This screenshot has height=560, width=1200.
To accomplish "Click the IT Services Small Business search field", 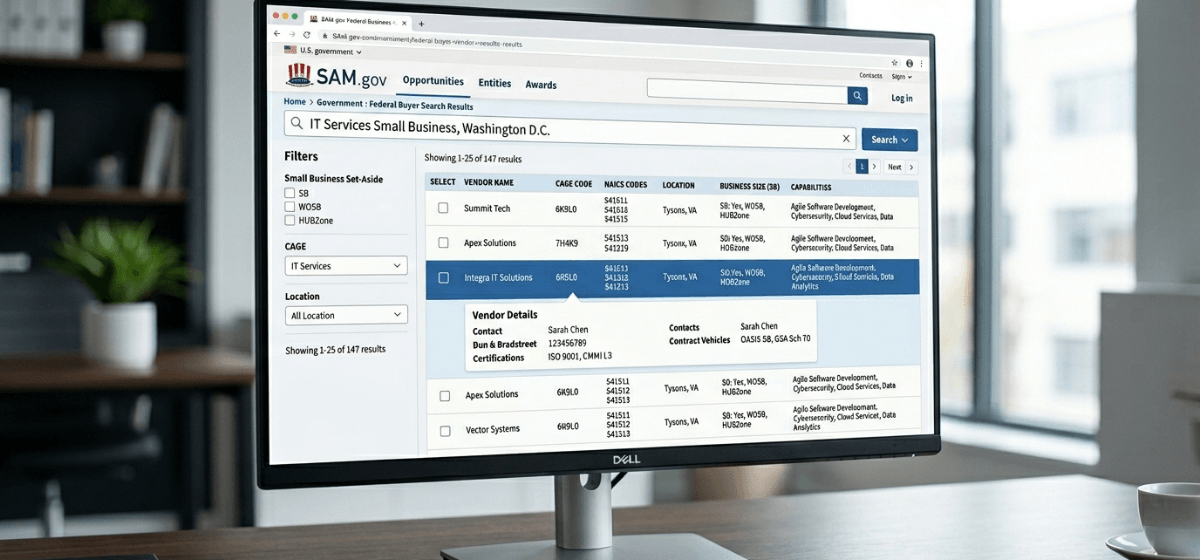I will (x=570, y=130).
